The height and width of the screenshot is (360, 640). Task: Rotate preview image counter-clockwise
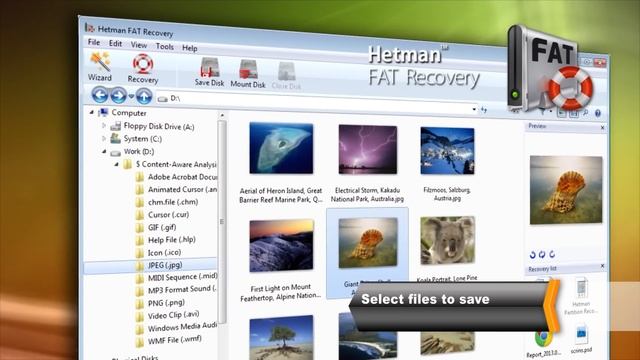[x=532, y=255]
